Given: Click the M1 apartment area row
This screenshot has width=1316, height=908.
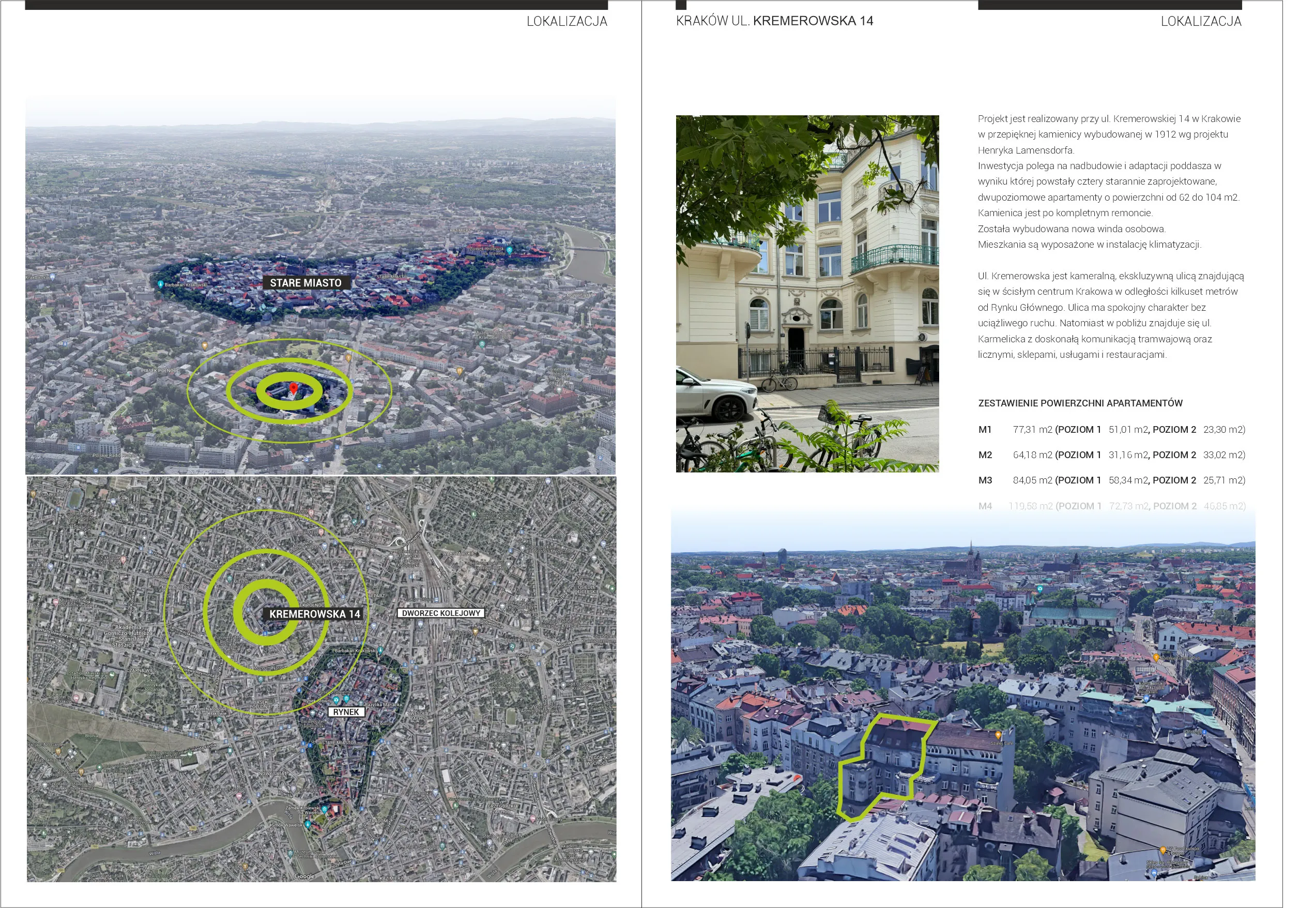Looking at the screenshot, I should (x=1111, y=430).
